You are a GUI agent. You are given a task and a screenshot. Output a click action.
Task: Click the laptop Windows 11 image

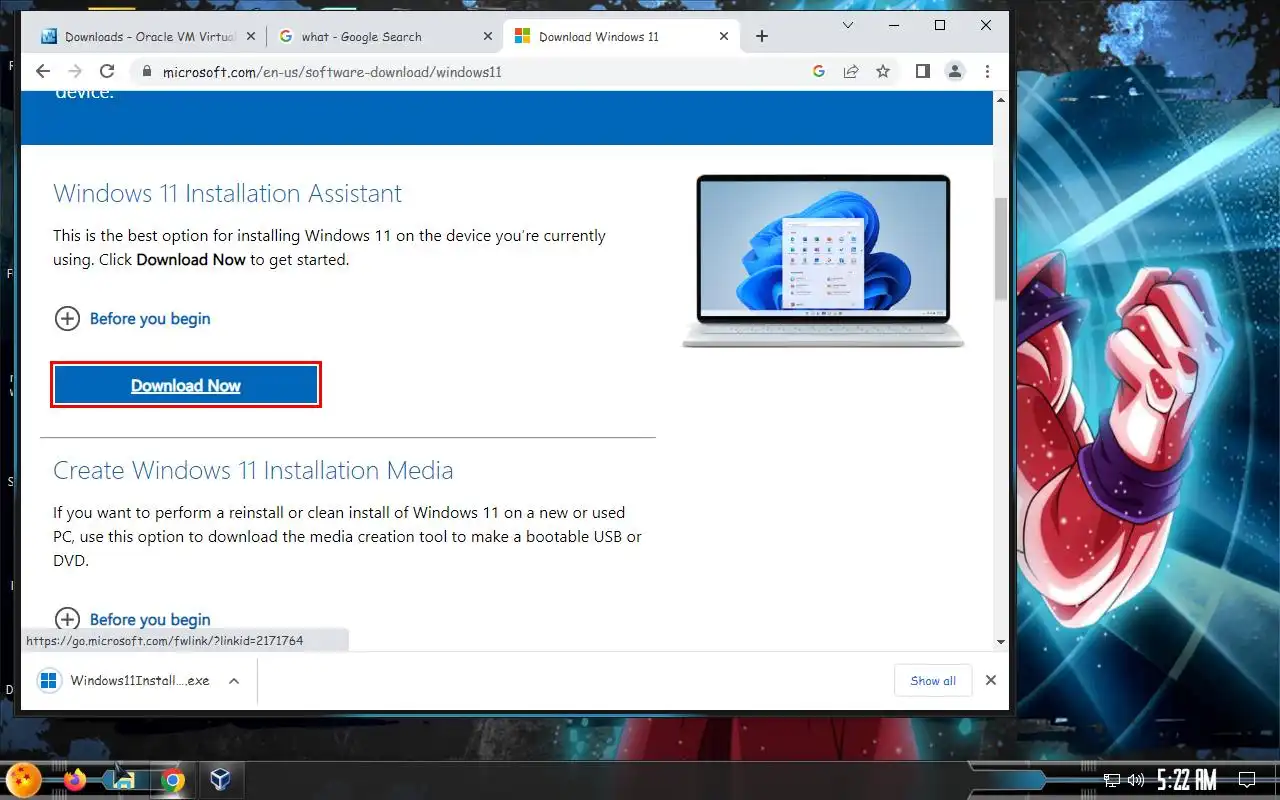823,261
